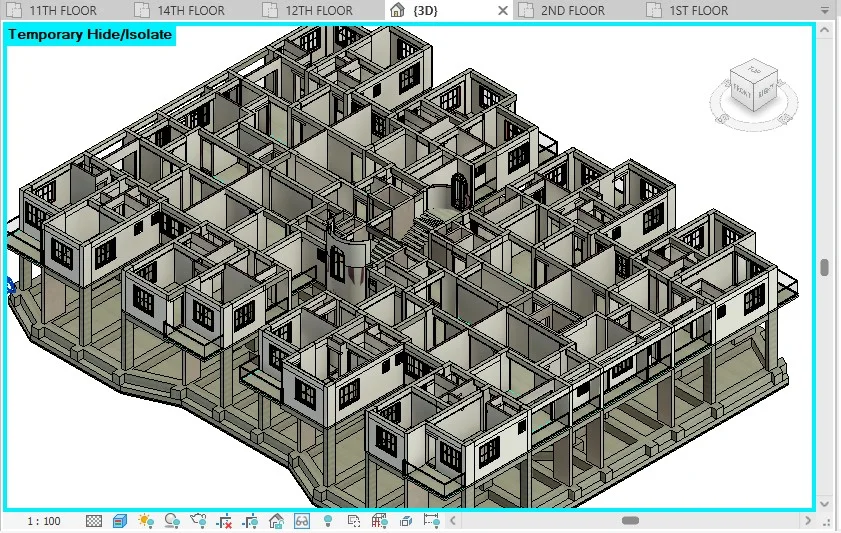Open the view tabs overflow dropdown

click(825, 10)
